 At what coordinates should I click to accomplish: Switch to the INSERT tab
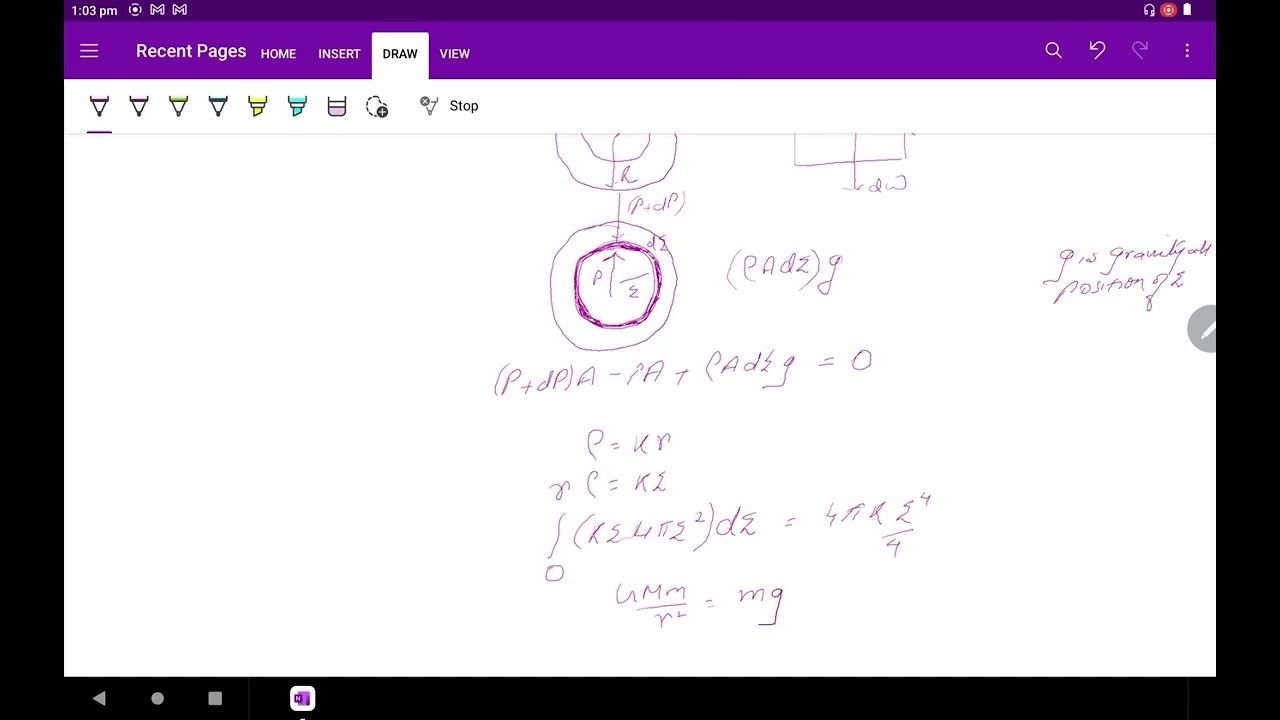click(x=339, y=54)
